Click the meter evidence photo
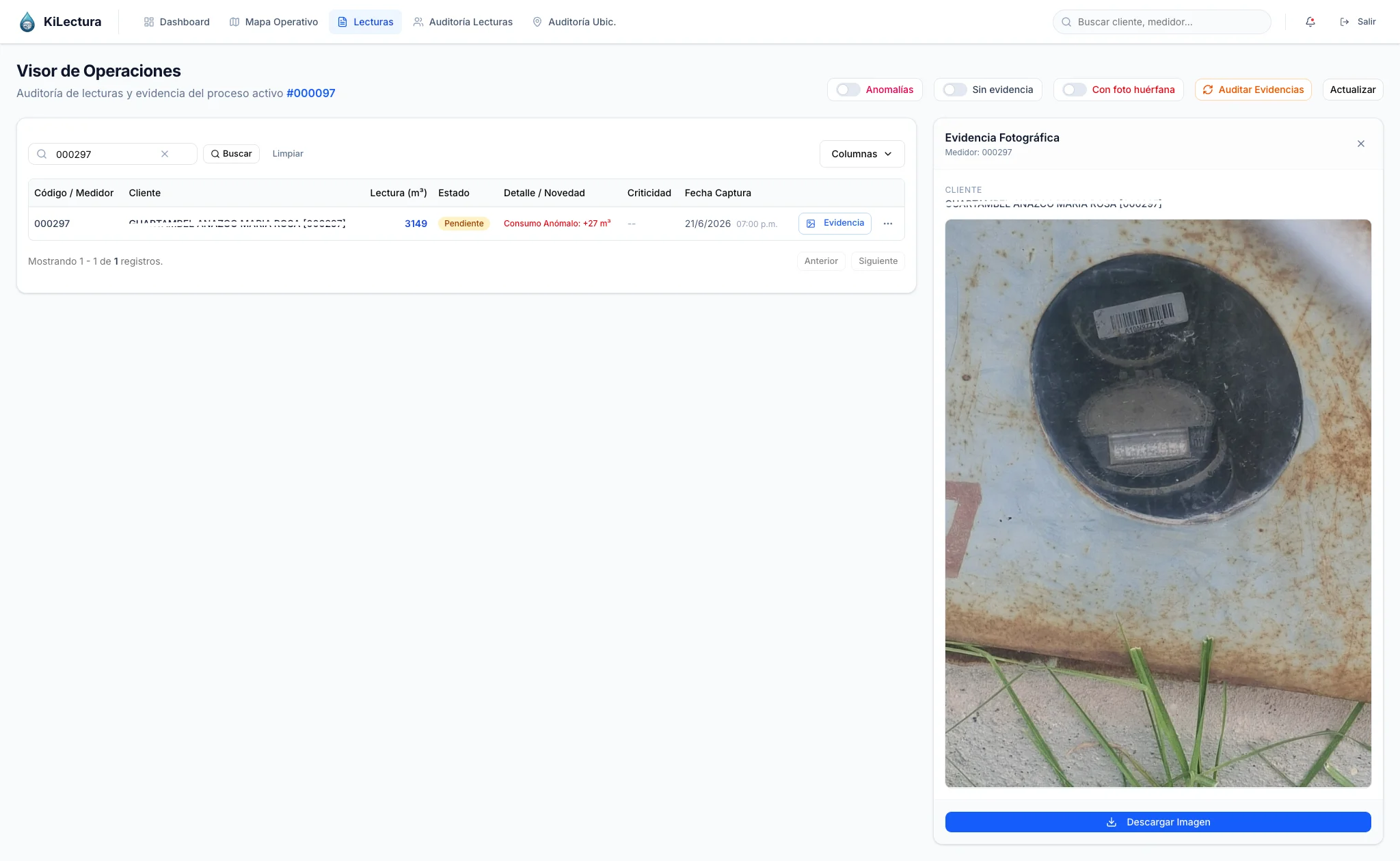 coord(1158,503)
